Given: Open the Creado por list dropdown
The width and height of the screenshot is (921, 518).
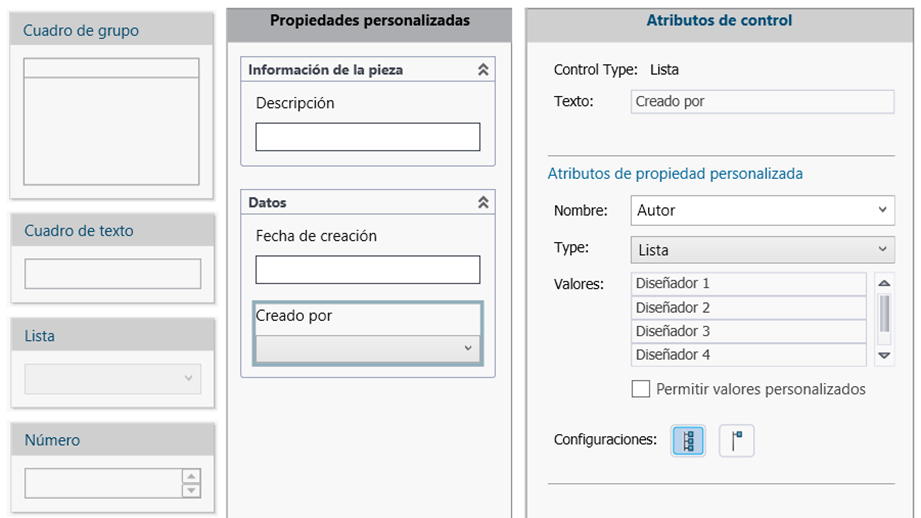Looking at the screenshot, I should click(368, 348).
